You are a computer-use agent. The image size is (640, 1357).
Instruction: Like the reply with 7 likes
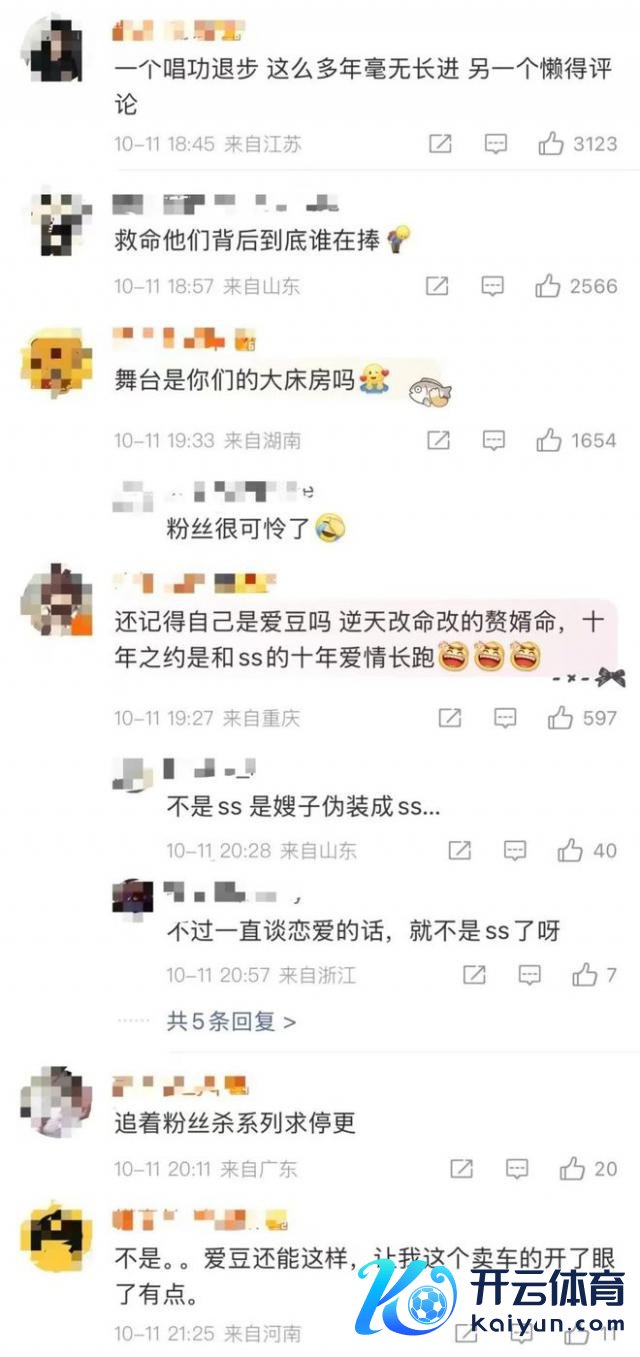point(595,974)
